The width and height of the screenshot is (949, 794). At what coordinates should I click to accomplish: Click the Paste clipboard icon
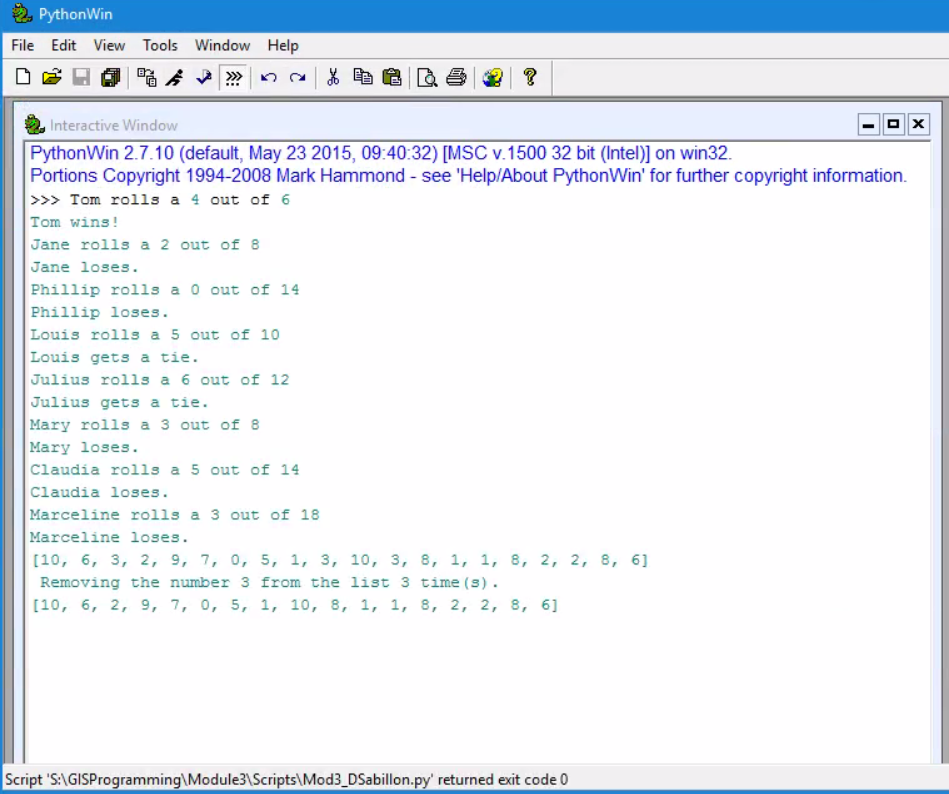point(392,77)
